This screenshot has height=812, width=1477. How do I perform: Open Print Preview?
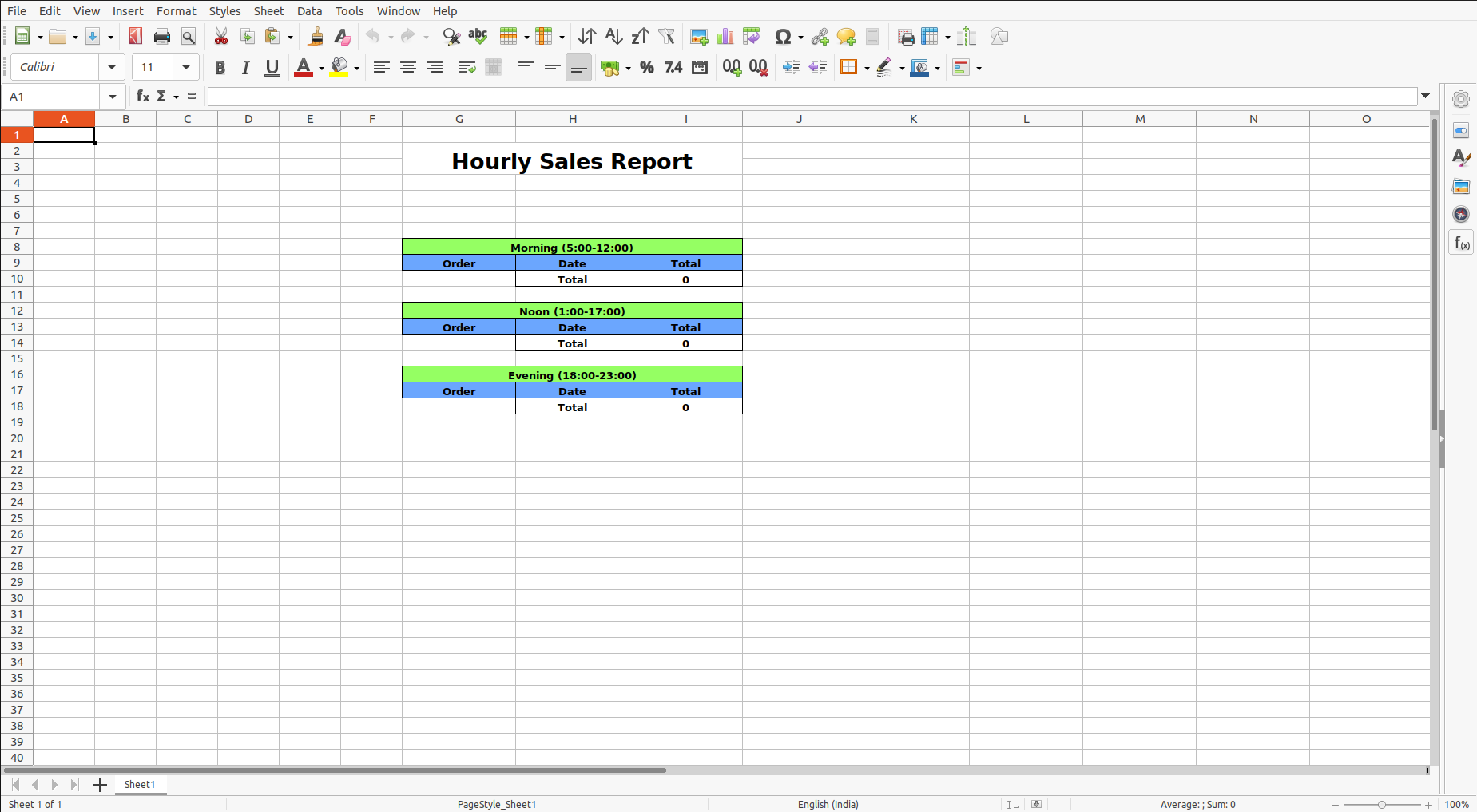tap(189, 36)
